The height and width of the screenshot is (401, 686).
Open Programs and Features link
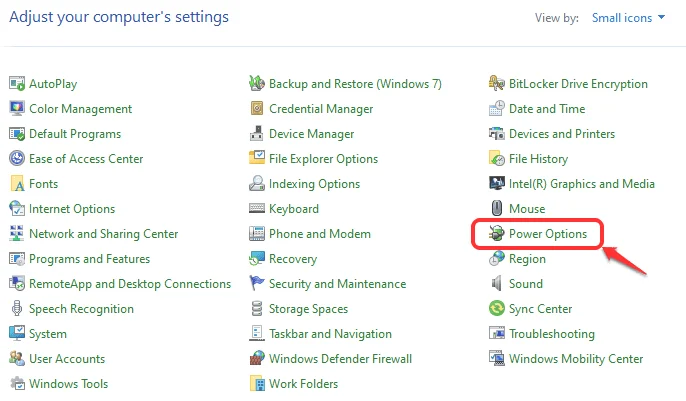89,259
